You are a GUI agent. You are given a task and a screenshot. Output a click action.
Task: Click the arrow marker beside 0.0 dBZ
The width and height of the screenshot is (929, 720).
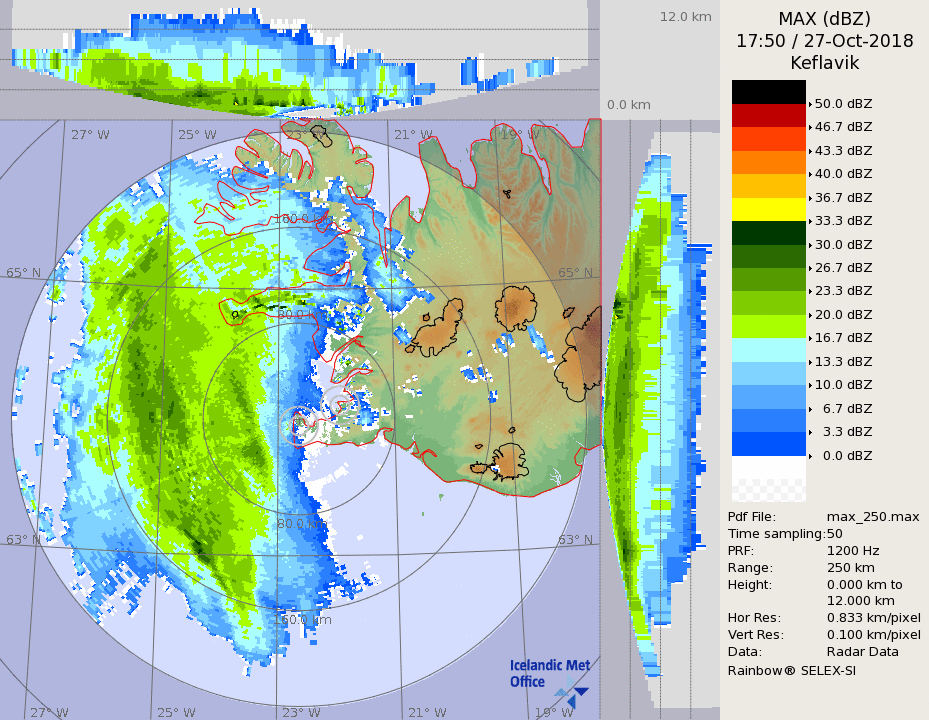[x=811, y=455]
